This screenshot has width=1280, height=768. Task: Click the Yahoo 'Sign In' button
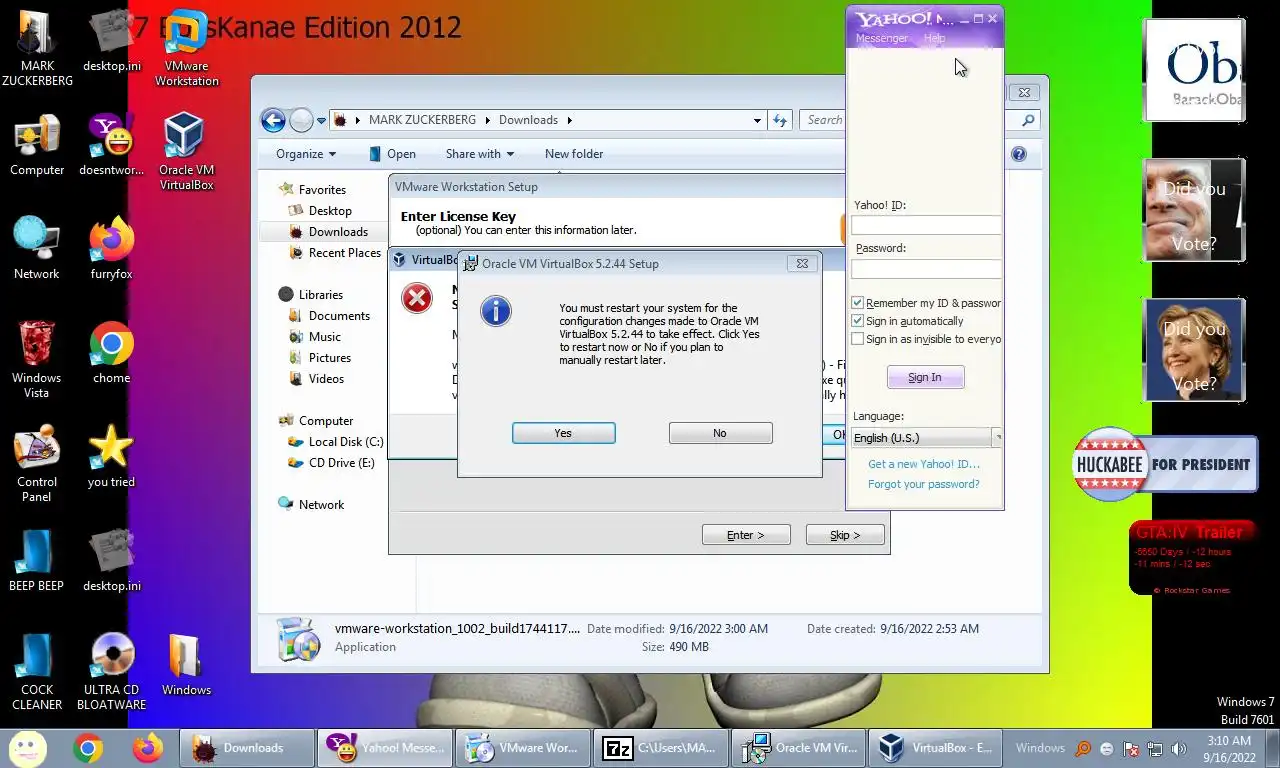click(x=925, y=377)
